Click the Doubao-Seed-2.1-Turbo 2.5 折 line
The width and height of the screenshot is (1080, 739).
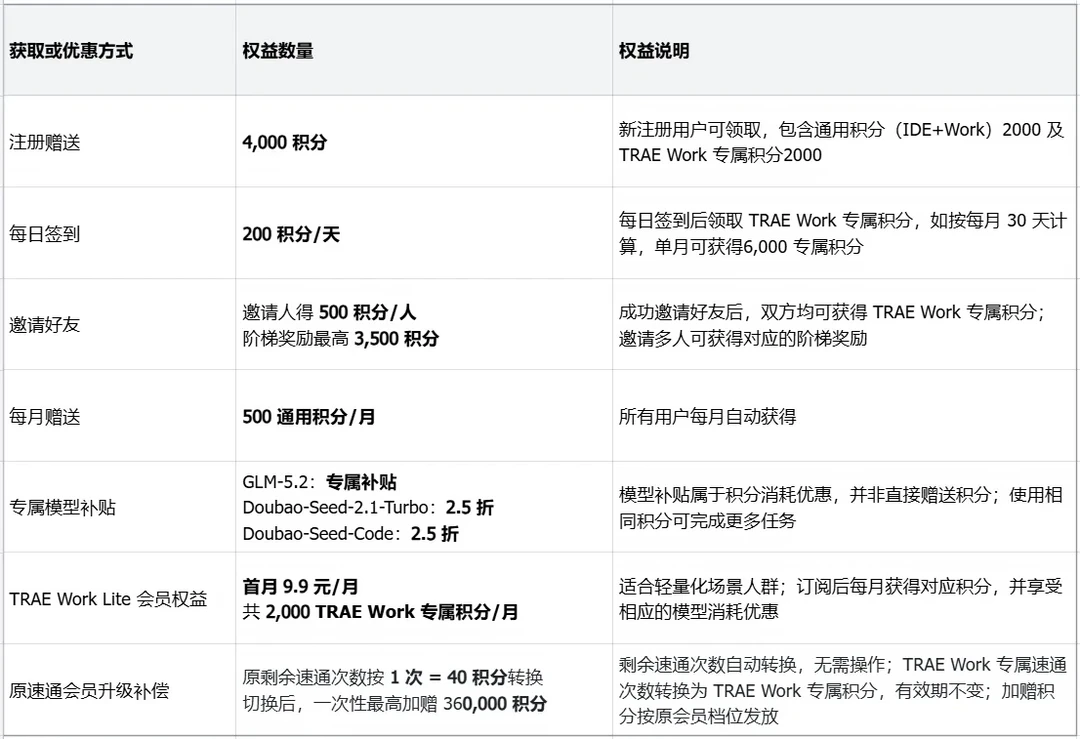coord(368,508)
